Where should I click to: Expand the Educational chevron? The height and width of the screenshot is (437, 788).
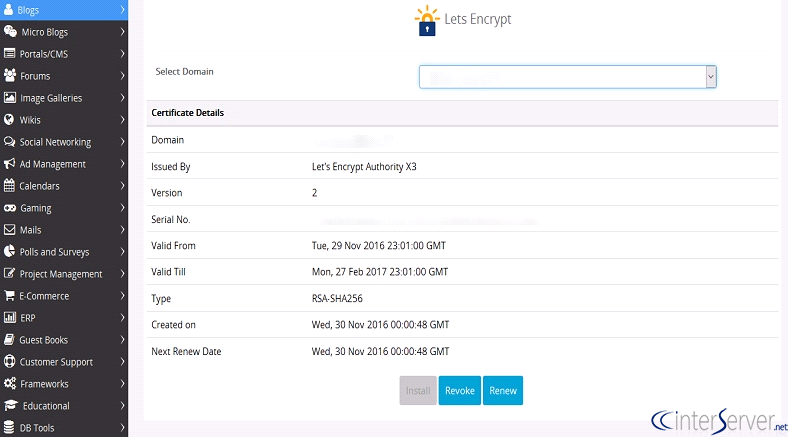(122, 406)
